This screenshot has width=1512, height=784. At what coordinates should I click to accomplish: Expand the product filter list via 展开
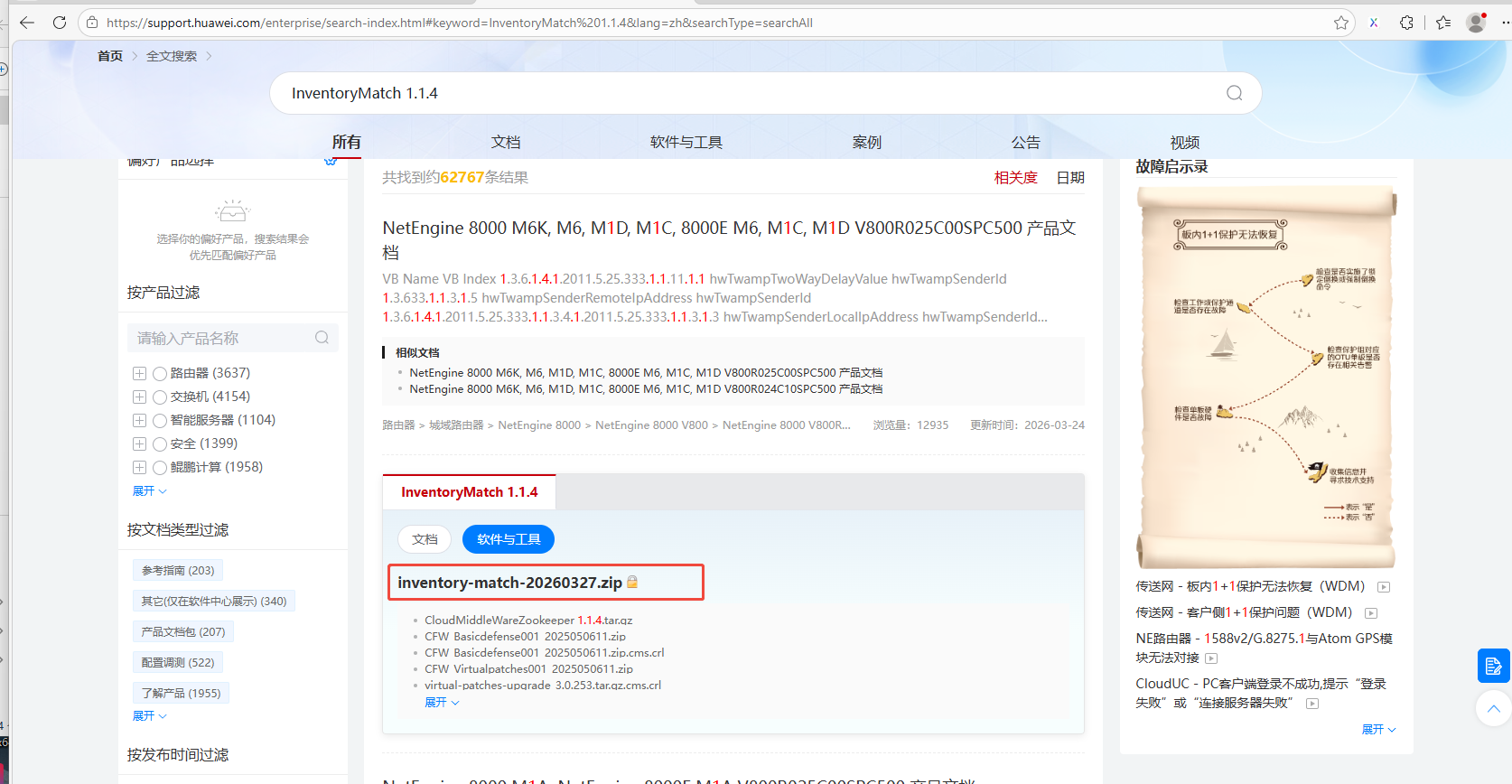149,491
